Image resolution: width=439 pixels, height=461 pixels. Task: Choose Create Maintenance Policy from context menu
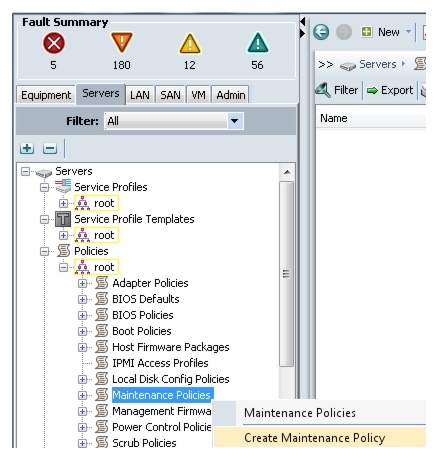(320, 438)
